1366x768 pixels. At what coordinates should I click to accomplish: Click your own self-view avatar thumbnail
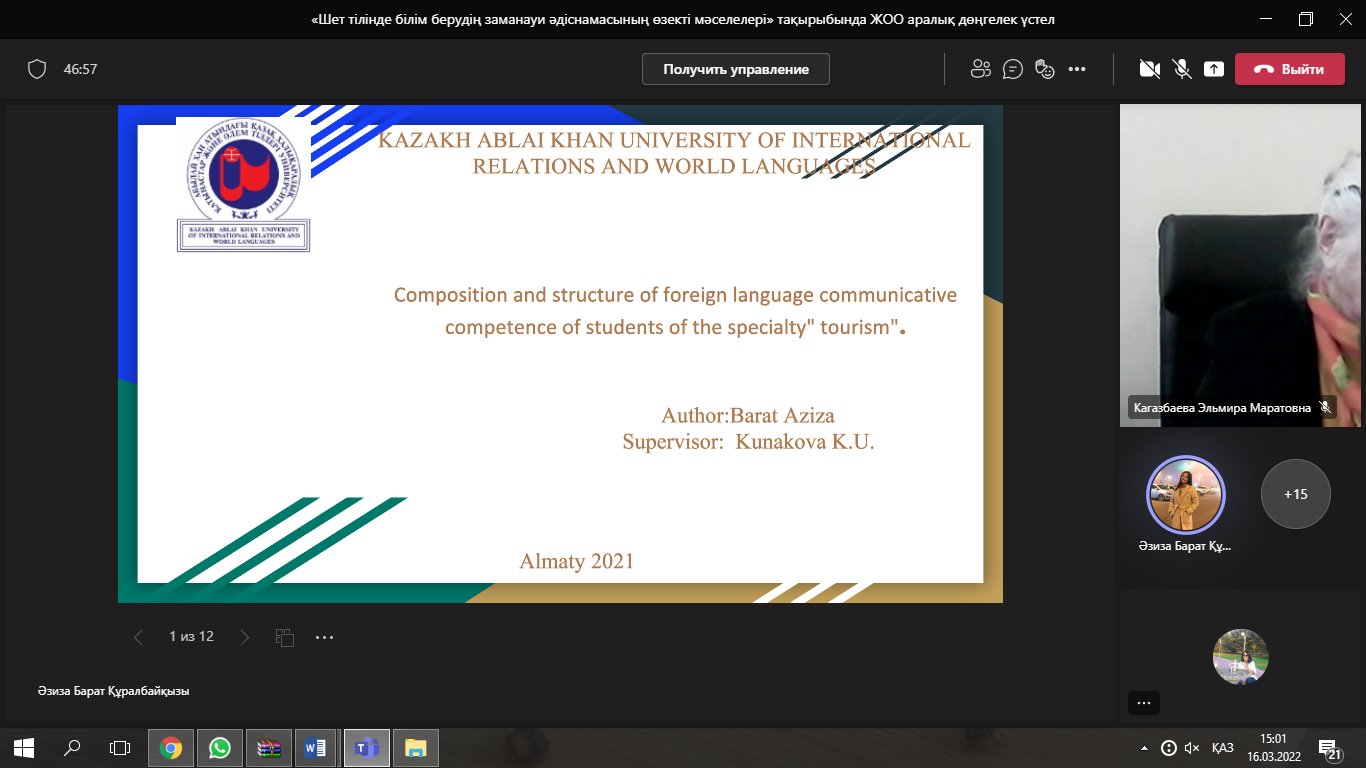coord(1241,657)
